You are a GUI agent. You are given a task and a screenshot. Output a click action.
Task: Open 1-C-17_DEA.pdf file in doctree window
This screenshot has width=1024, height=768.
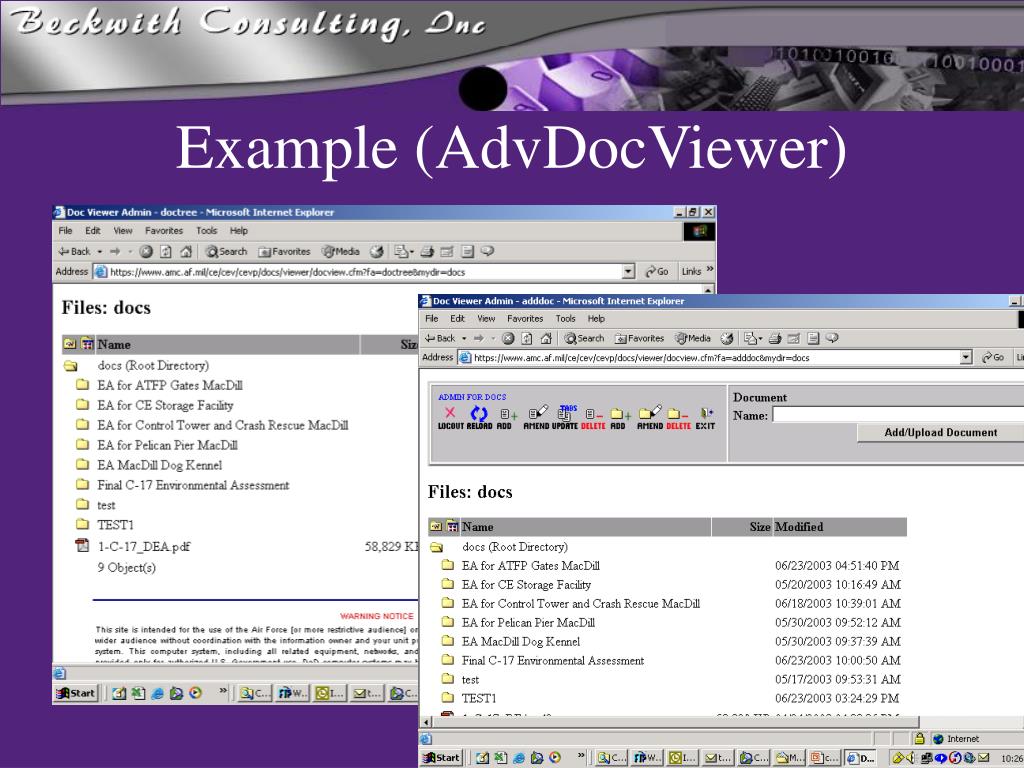pyautogui.click(x=144, y=547)
